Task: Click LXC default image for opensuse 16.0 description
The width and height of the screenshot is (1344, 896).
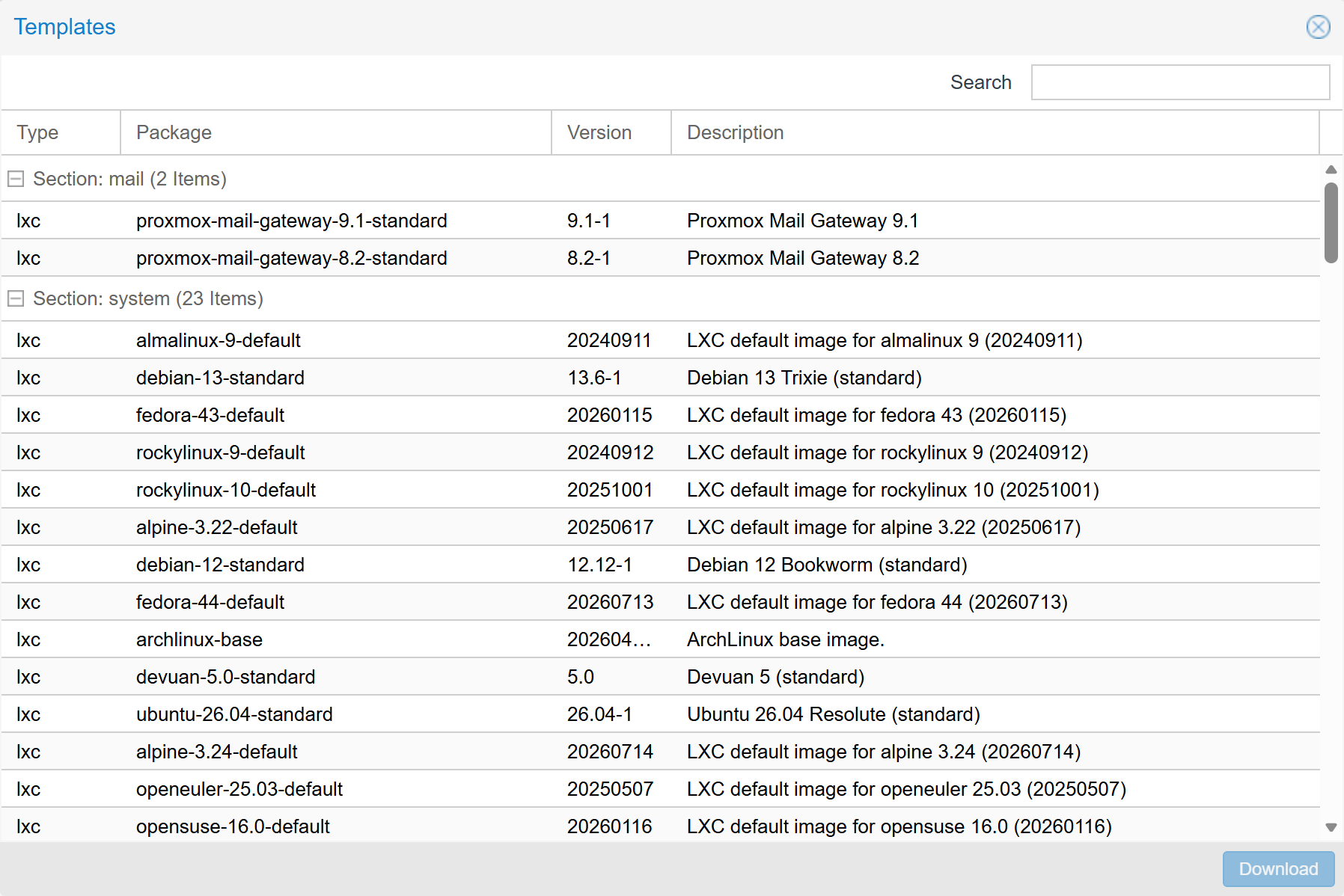Action: tap(899, 826)
